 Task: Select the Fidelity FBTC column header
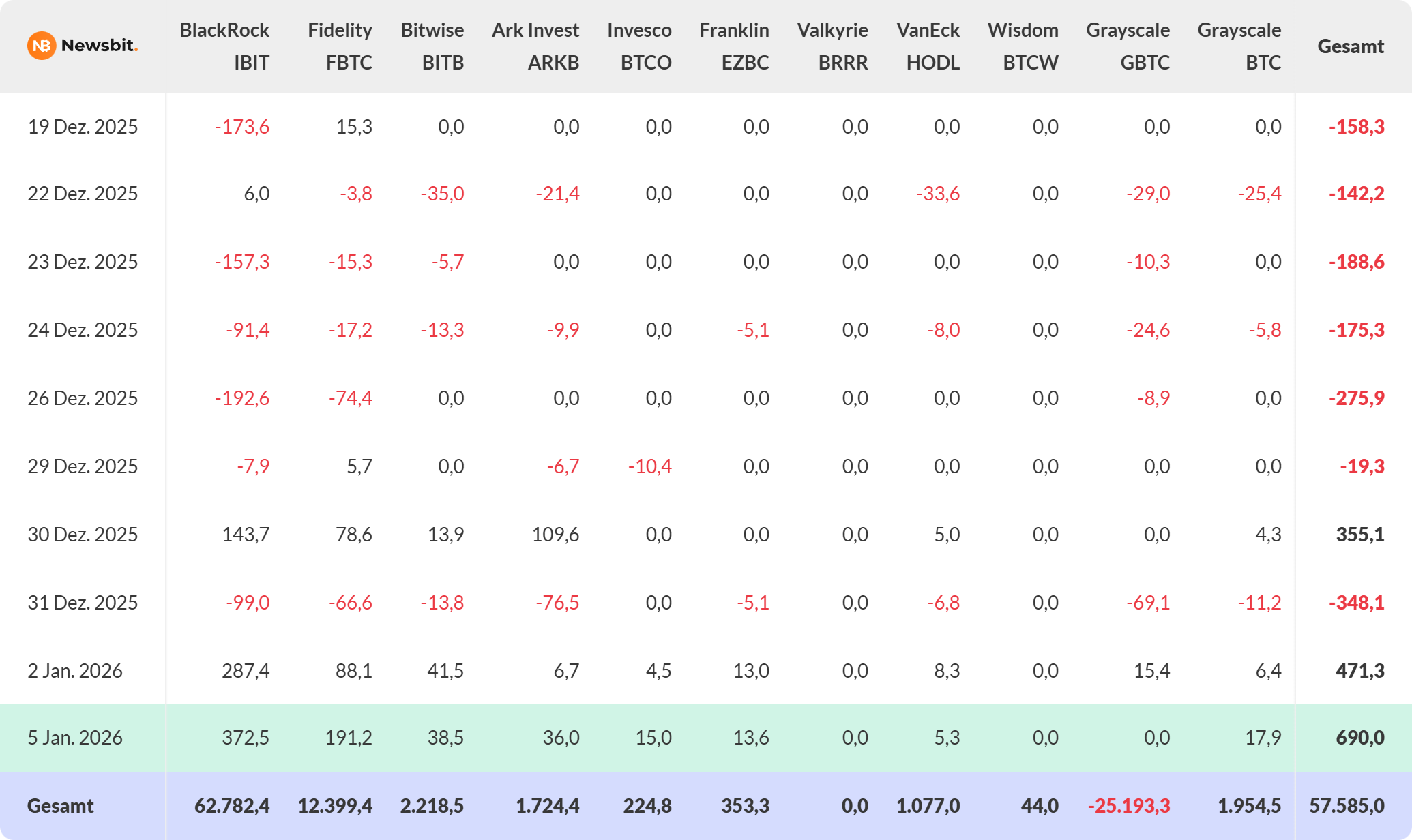[x=340, y=46]
